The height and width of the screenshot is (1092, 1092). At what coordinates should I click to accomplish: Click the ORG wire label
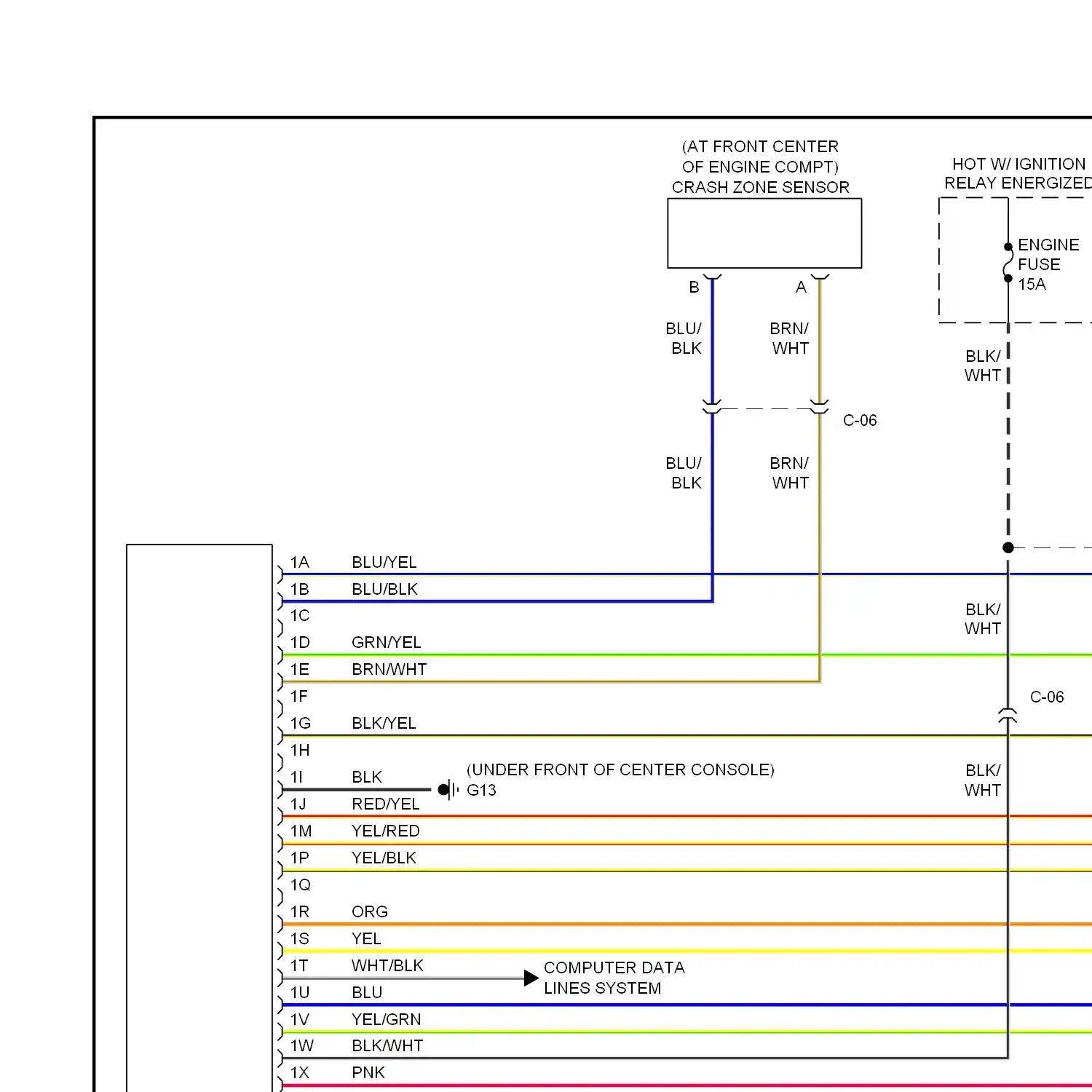click(x=370, y=911)
